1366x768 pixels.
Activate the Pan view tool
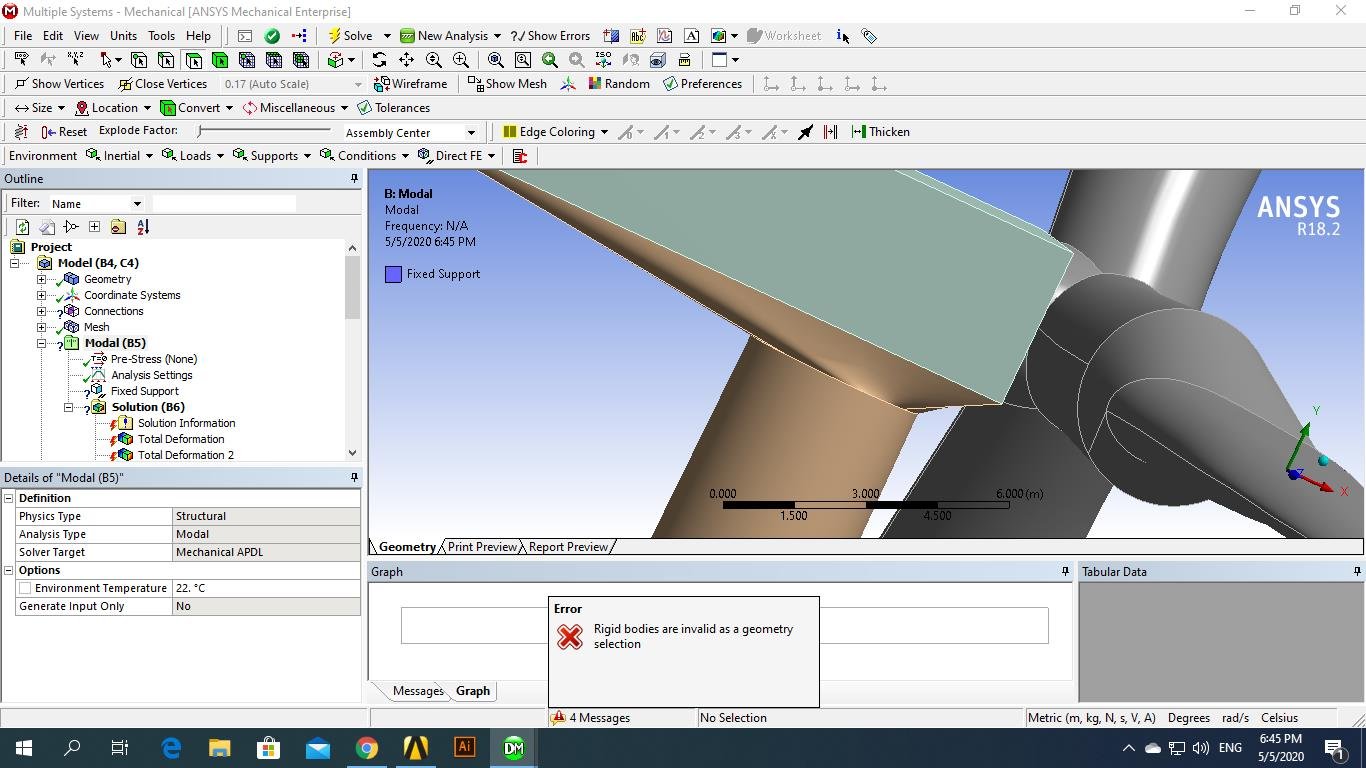click(x=406, y=60)
